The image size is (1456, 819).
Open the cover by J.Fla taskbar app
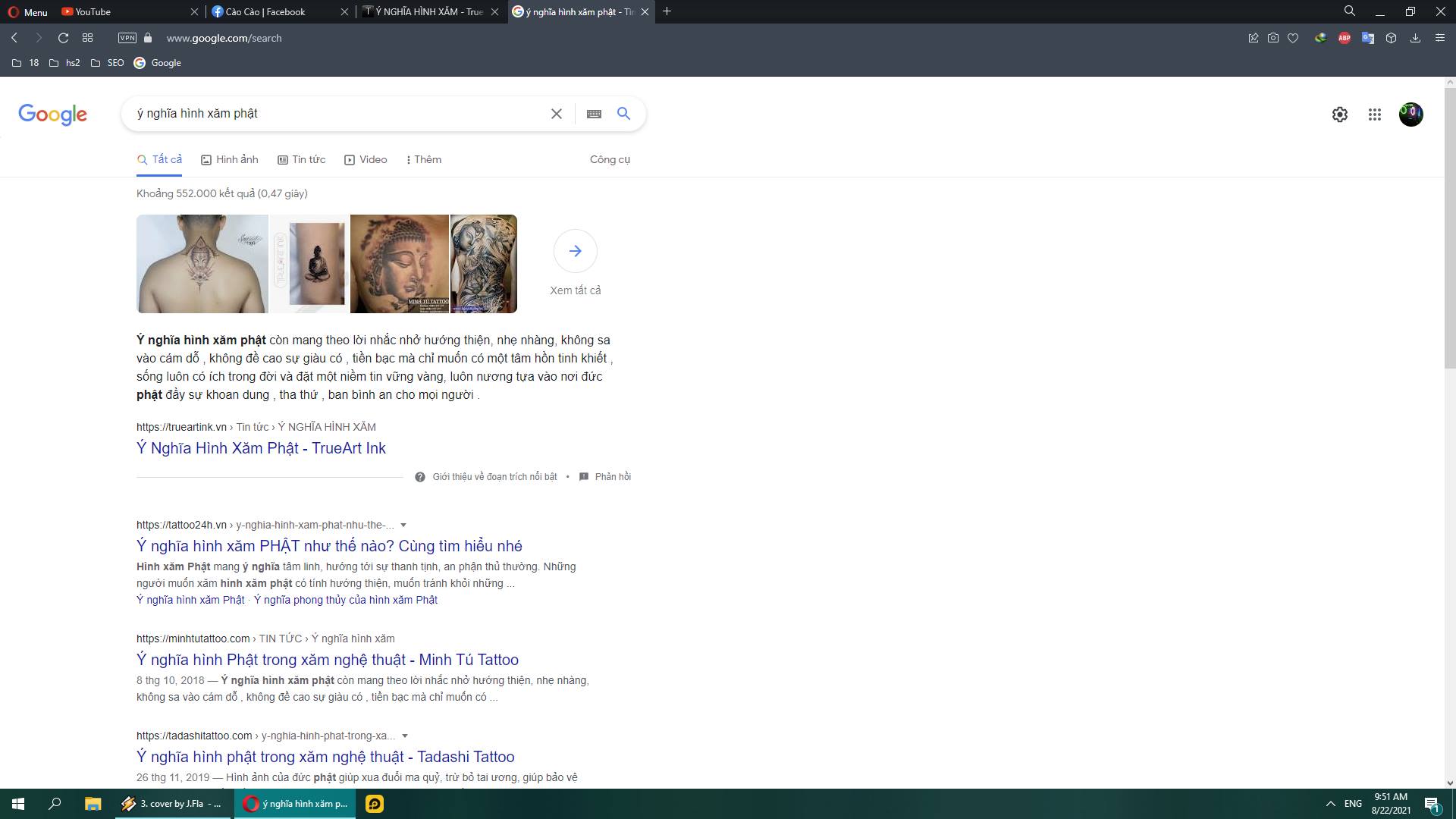(173, 804)
